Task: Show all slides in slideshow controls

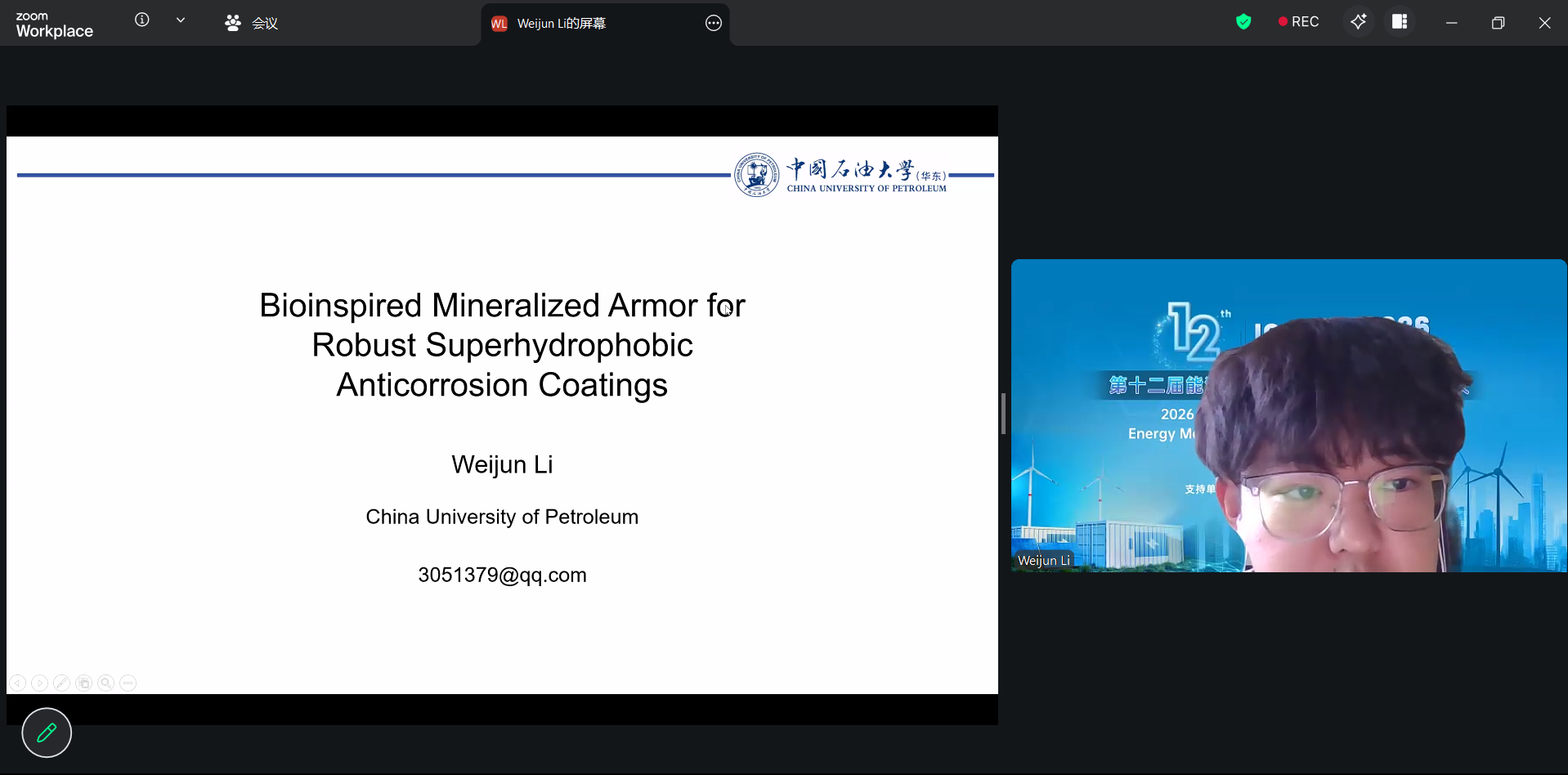Action: point(83,683)
